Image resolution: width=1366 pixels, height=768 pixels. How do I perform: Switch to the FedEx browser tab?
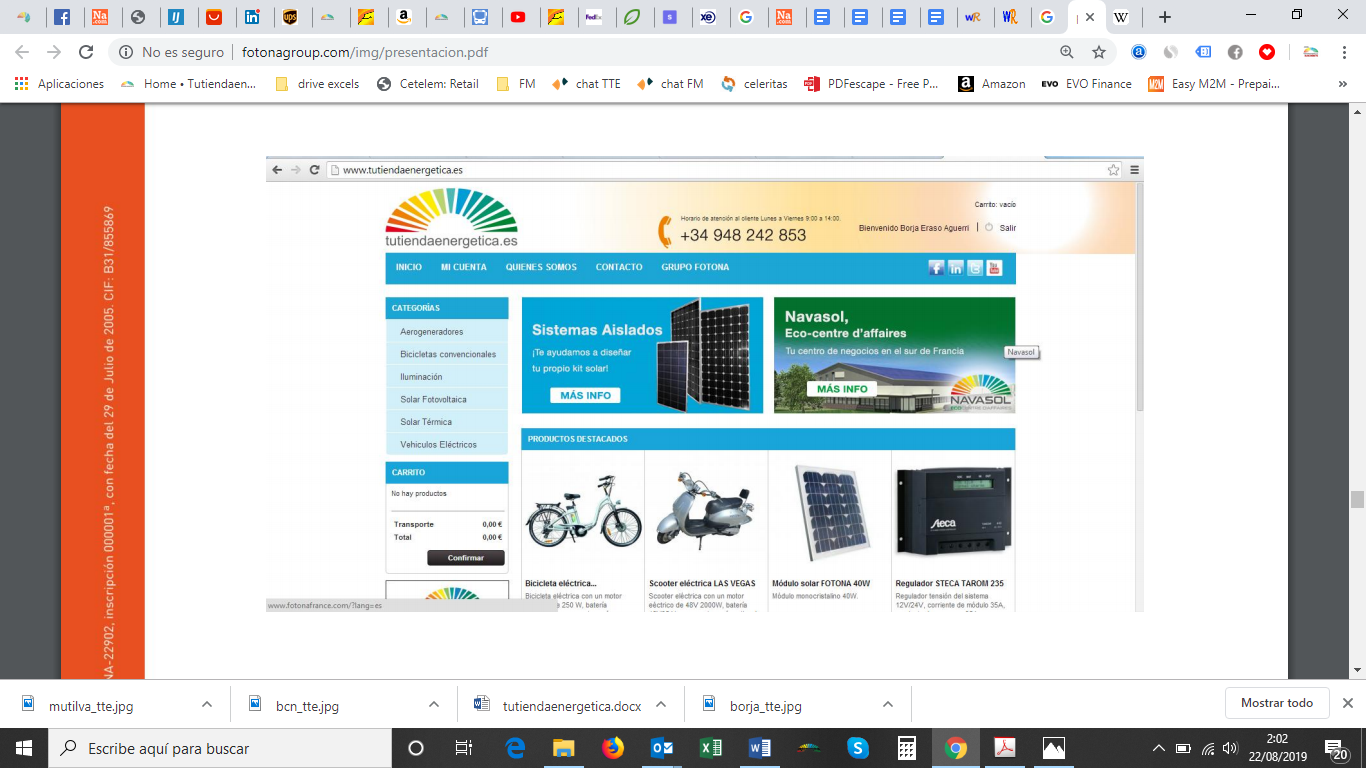(x=593, y=17)
